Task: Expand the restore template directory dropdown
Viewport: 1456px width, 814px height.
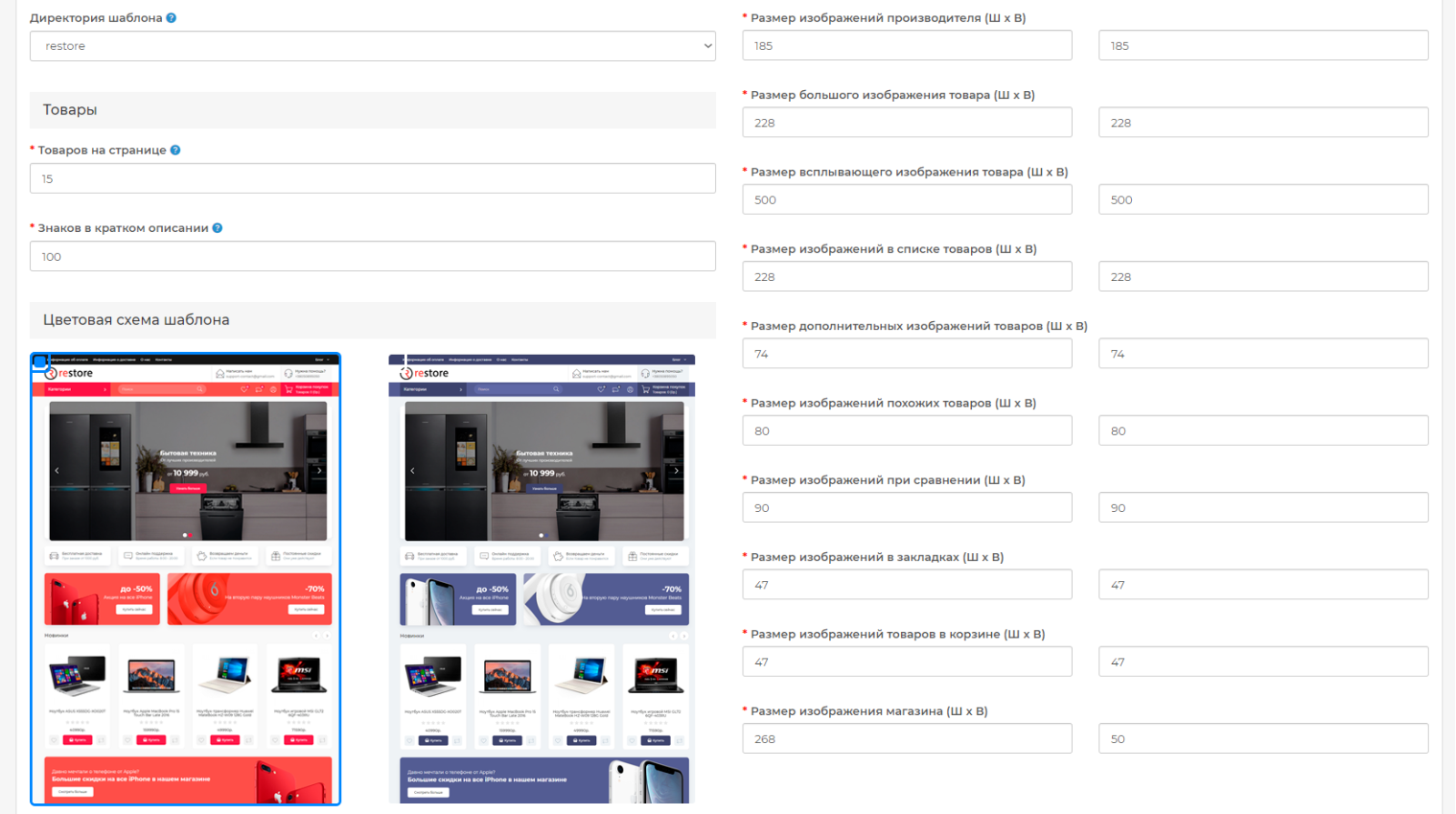Action: (x=372, y=46)
